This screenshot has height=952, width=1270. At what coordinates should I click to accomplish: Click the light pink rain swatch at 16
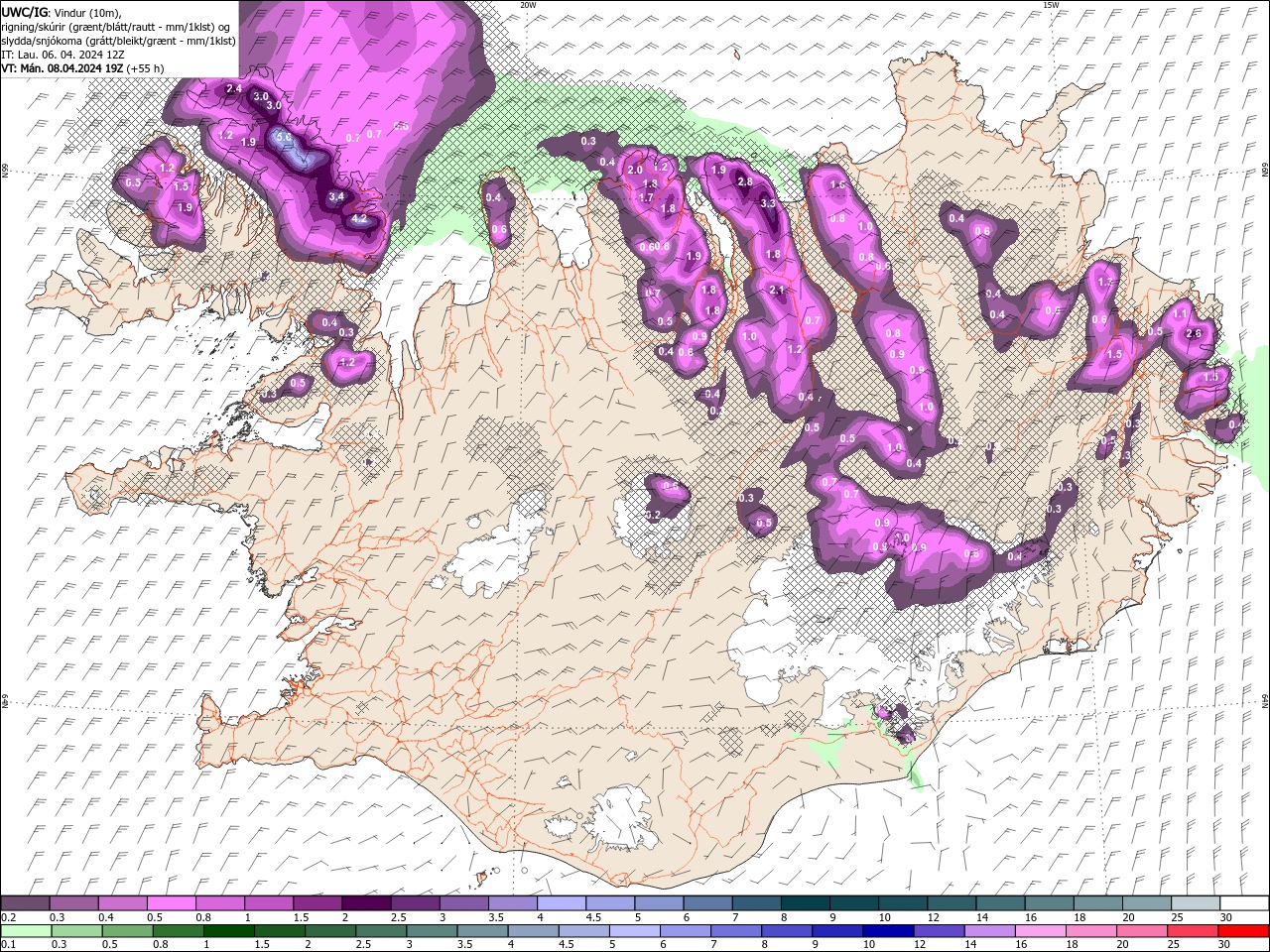pyautogui.click(x=1040, y=931)
